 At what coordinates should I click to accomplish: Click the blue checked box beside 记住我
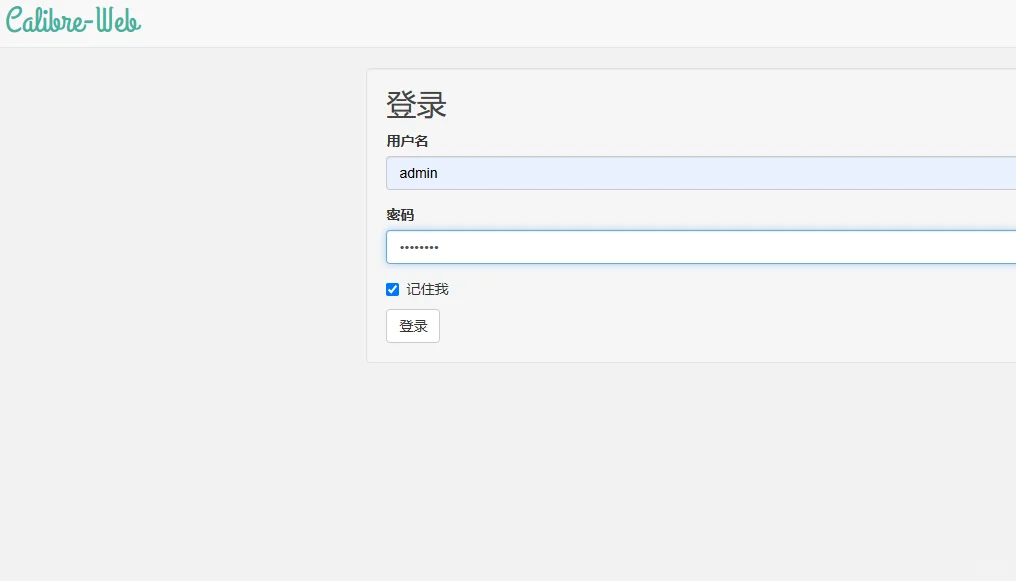(392, 290)
